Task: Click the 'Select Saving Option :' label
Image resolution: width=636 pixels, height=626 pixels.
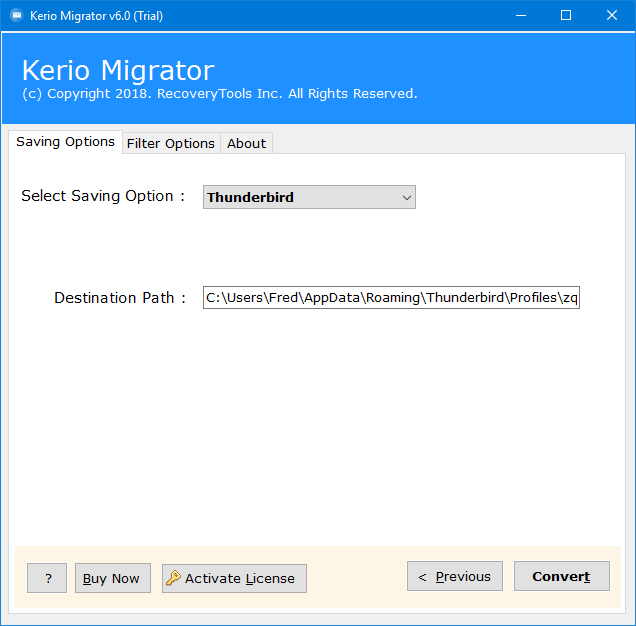Action: tap(103, 196)
